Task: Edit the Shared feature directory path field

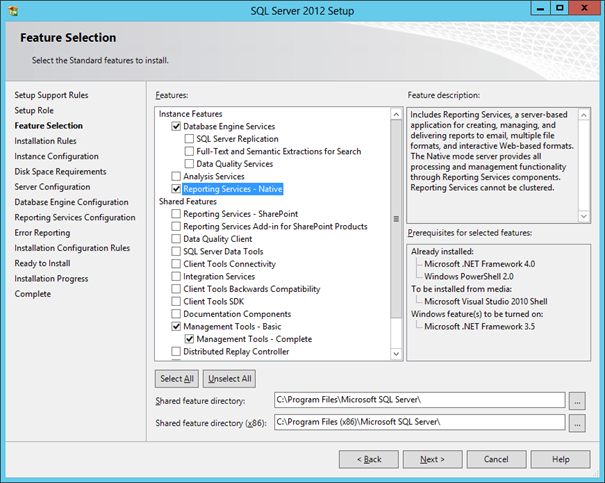Action: [x=419, y=400]
